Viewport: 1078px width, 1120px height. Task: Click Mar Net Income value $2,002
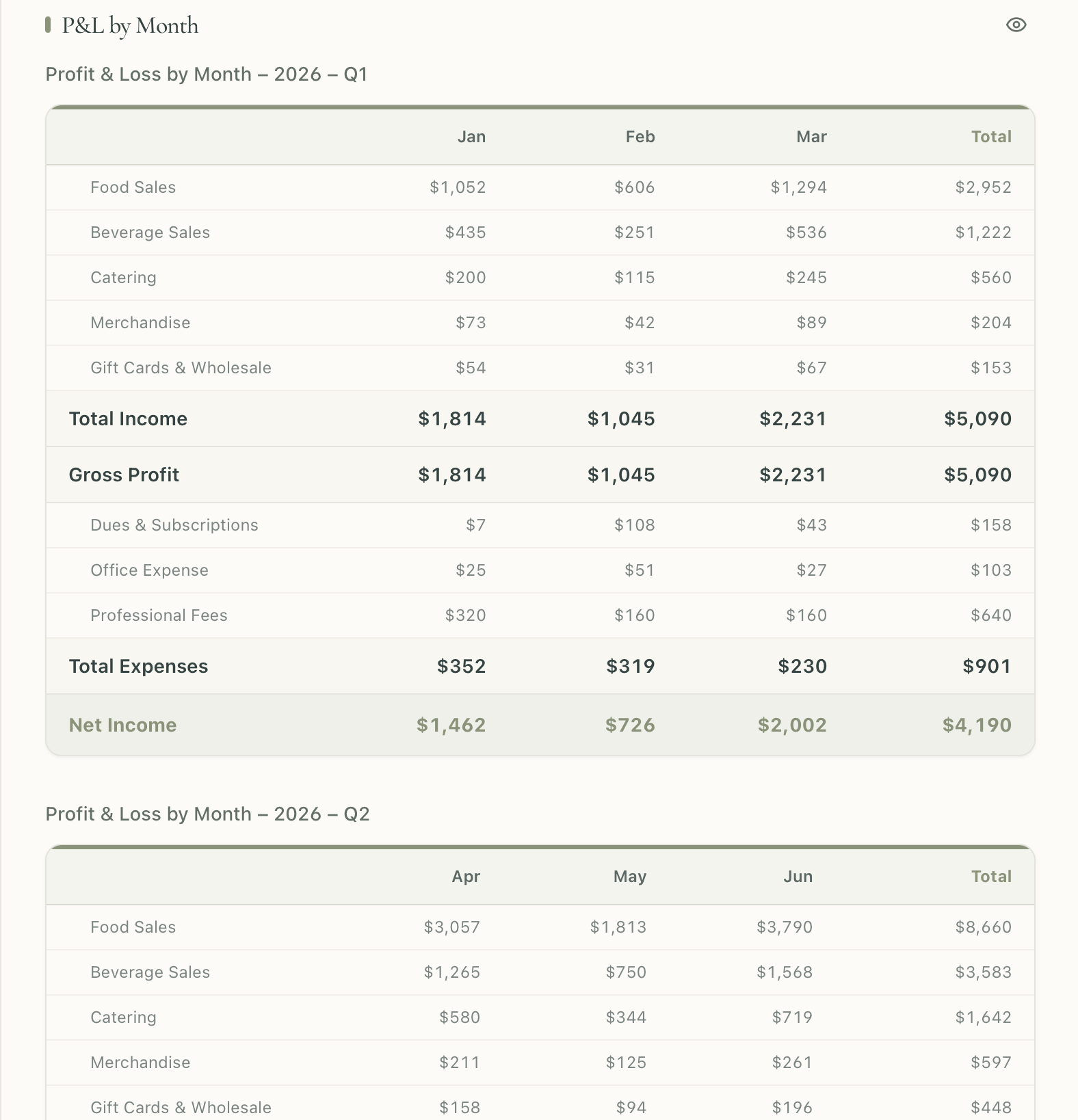click(792, 725)
